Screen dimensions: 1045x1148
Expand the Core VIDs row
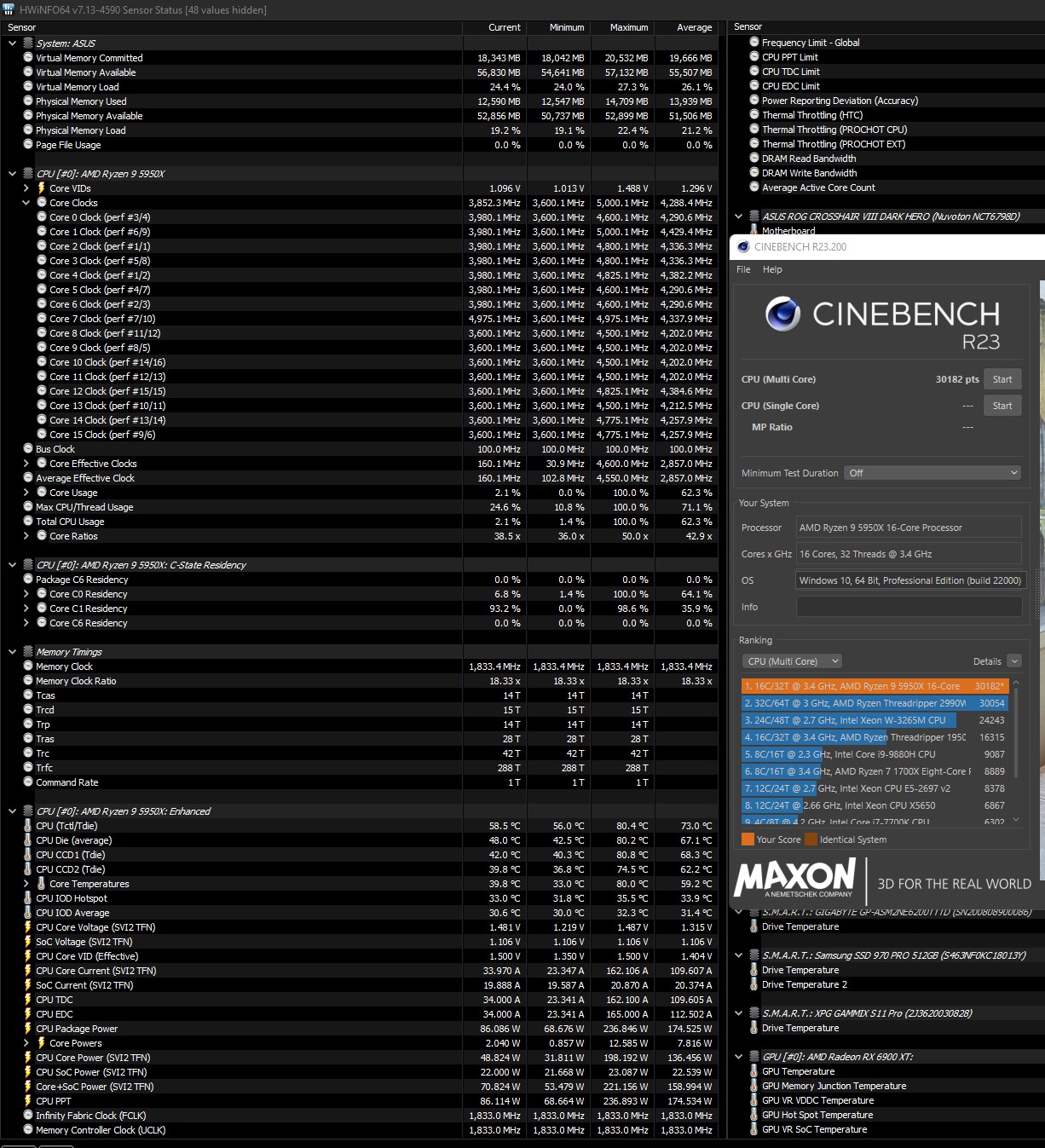tap(26, 188)
